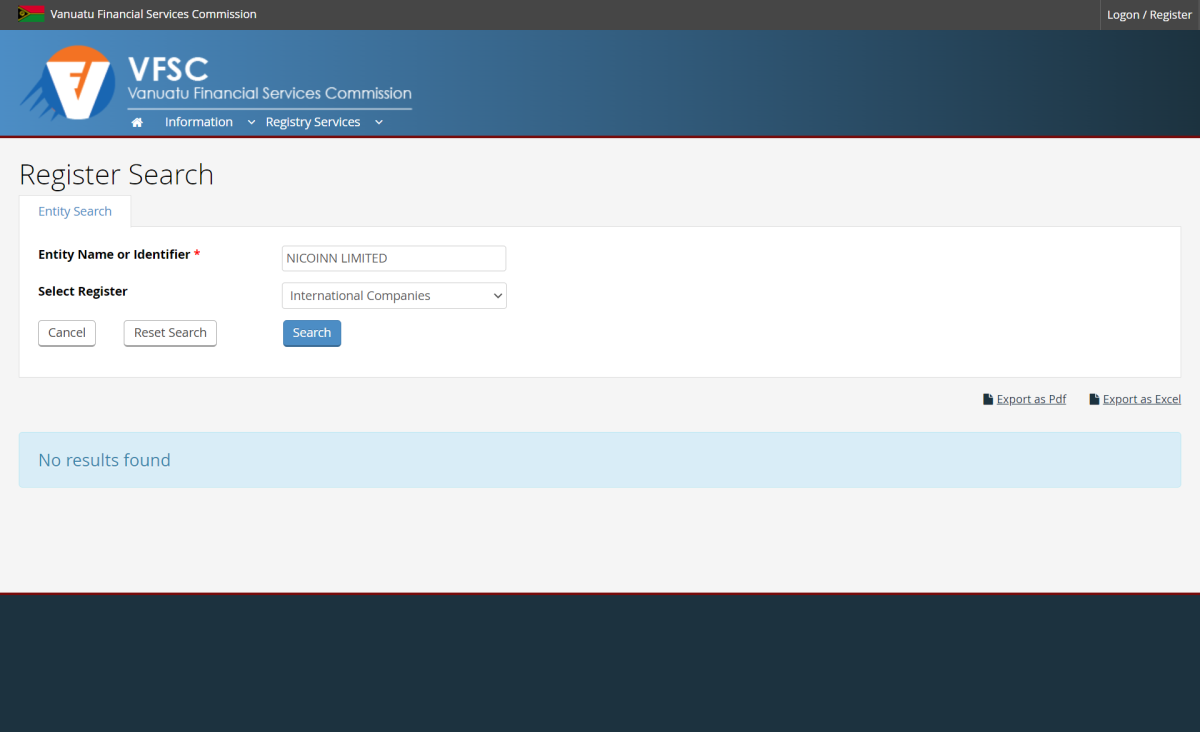The image size is (1200, 732).
Task: Select the Entity Search tab
Action: click(75, 211)
